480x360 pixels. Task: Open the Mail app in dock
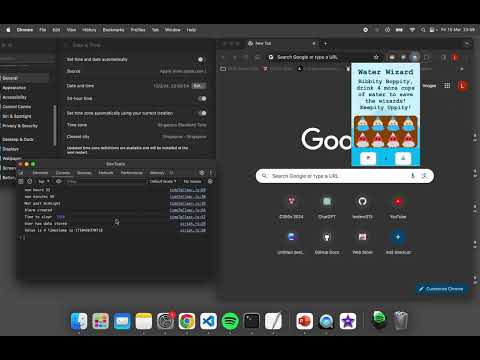point(122,321)
